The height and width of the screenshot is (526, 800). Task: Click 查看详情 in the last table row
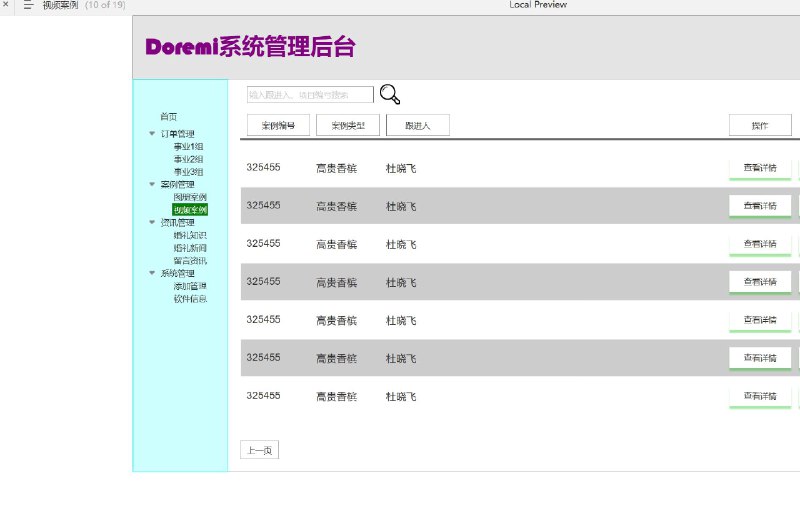pyautogui.click(x=760, y=396)
